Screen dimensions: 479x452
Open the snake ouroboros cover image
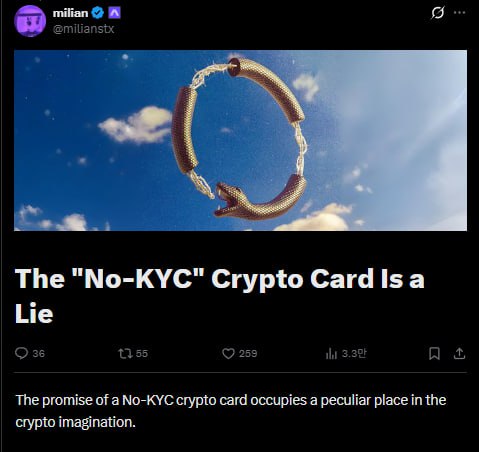[240, 140]
